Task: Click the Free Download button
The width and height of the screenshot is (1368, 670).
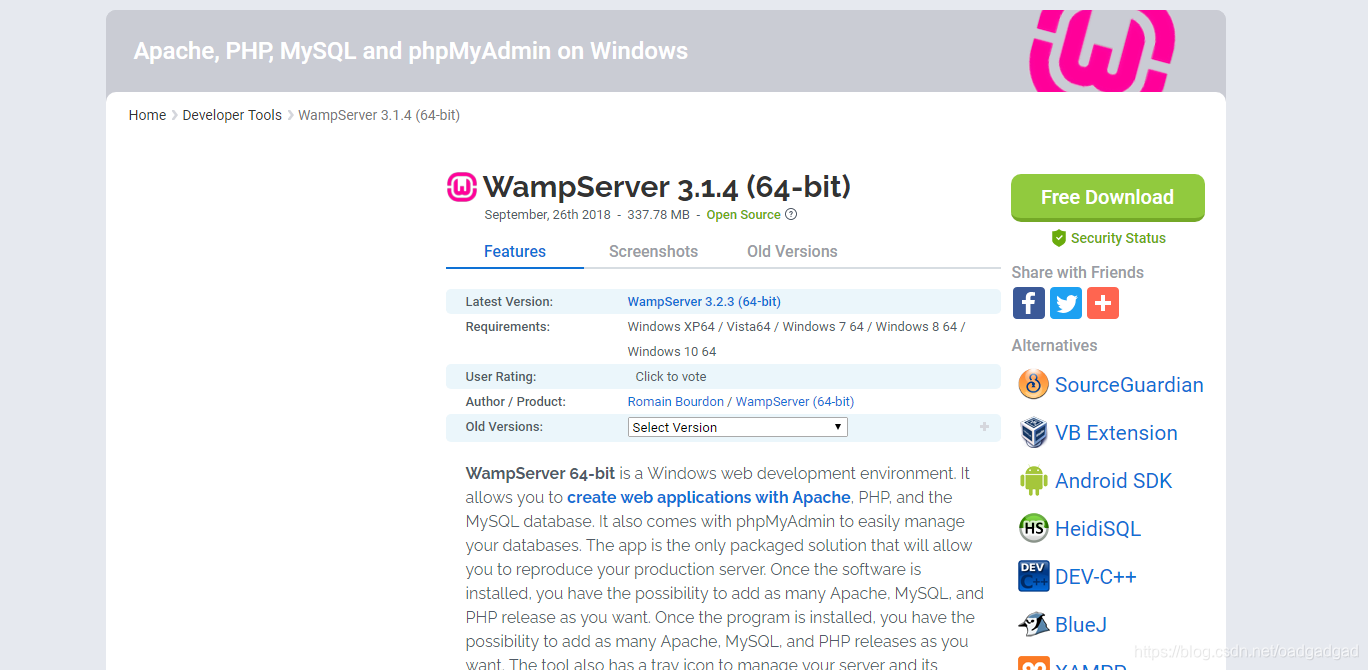Action: coord(1107,197)
